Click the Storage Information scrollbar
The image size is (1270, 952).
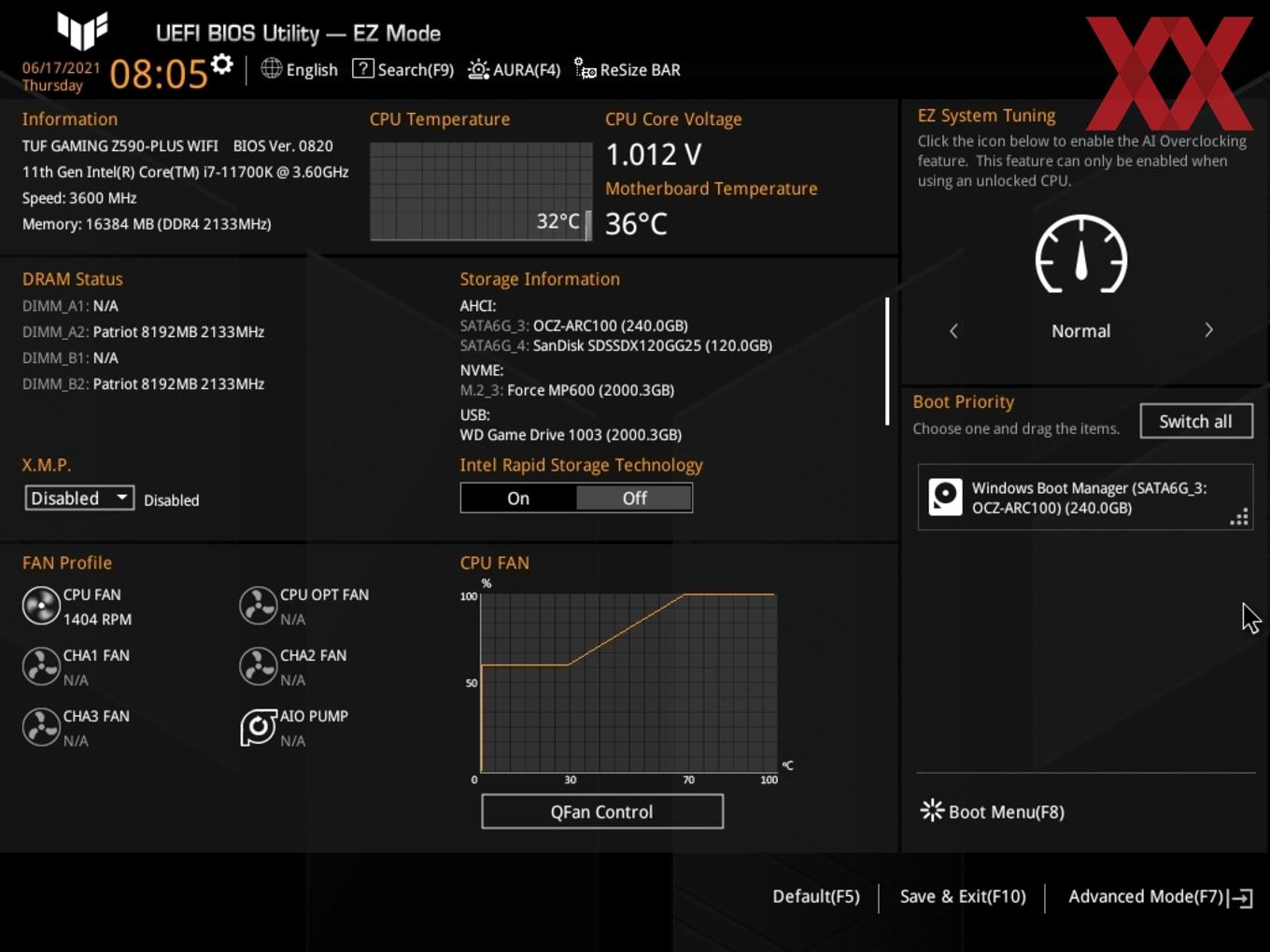[886, 361]
